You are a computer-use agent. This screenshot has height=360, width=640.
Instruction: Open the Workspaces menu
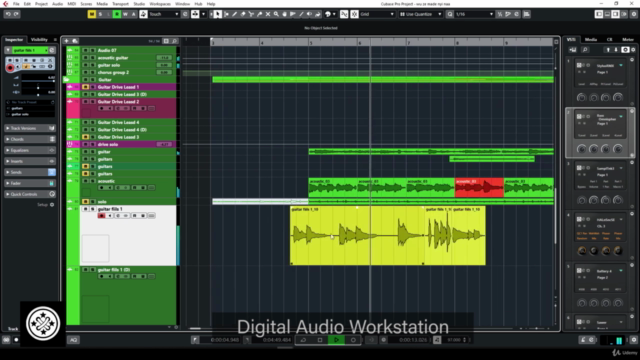pyautogui.click(x=160, y=4)
